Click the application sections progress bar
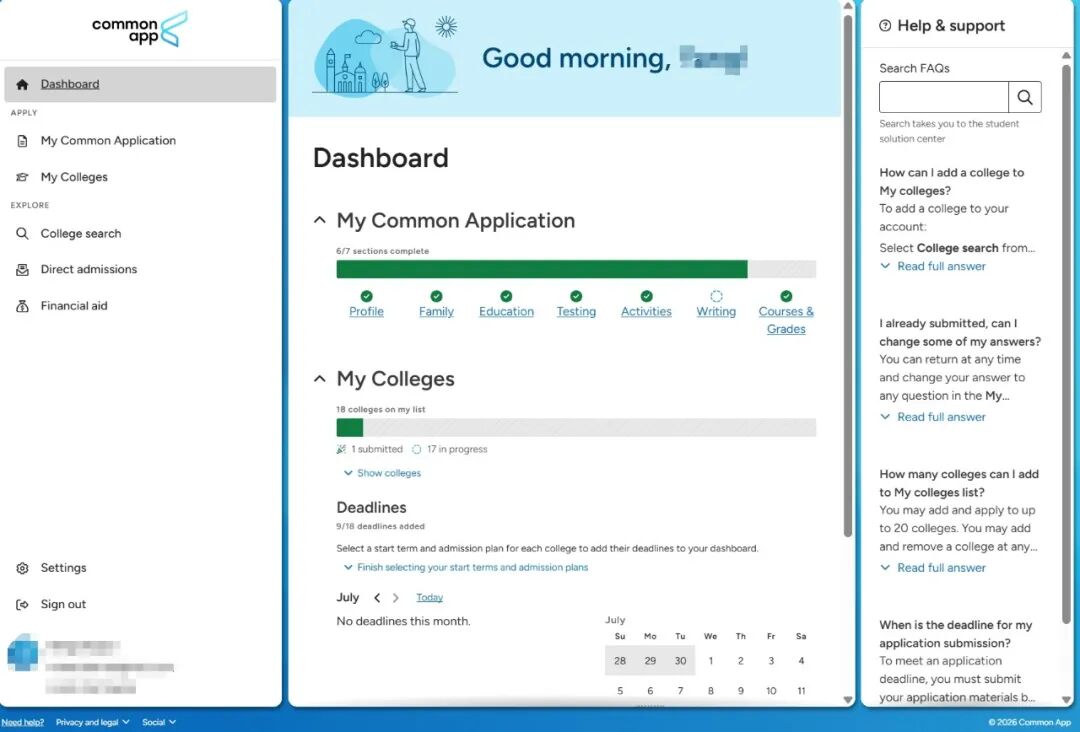This screenshot has height=732, width=1080. [576, 269]
